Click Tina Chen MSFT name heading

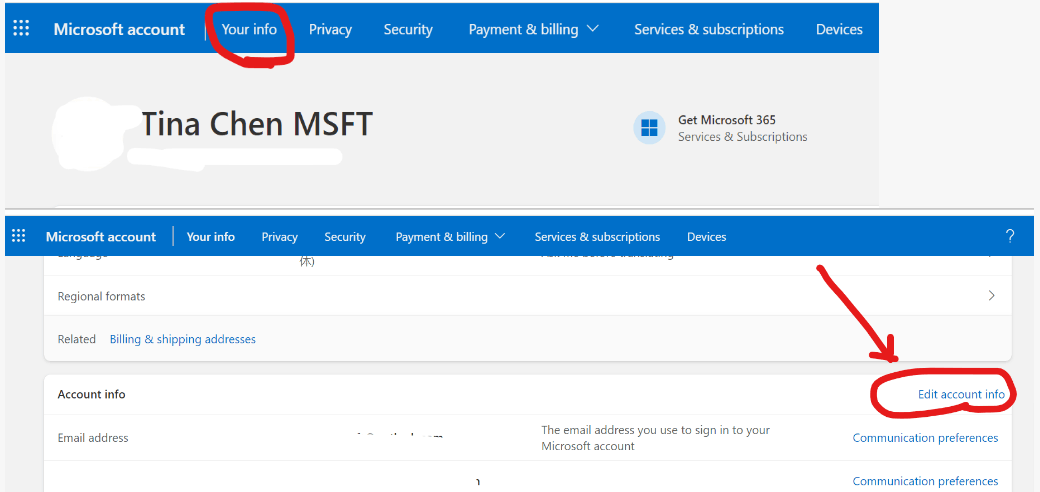click(x=257, y=124)
